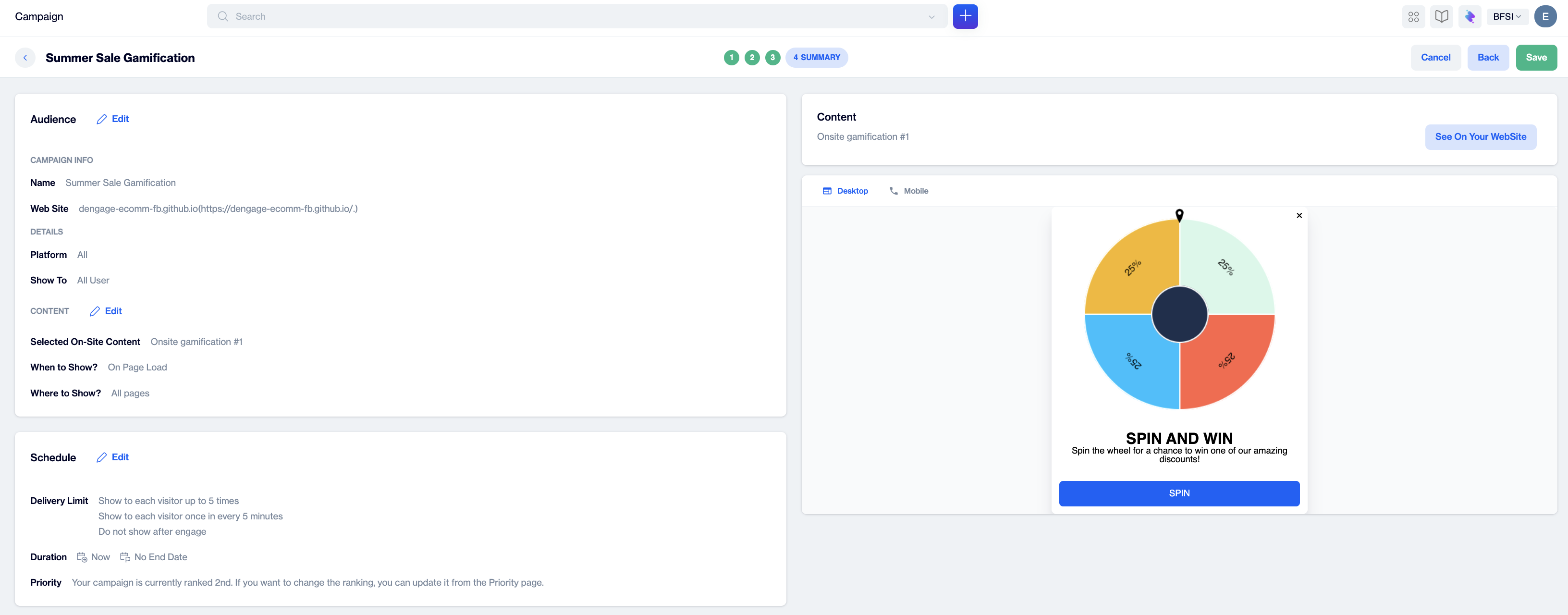Edit the Audience section
The height and width of the screenshot is (615, 1568).
pyautogui.click(x=112, y=119)
